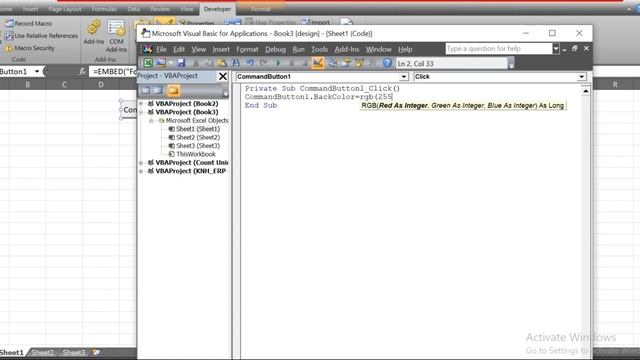Open Macro Security in Excel ribbon

(x=30, y=48)
